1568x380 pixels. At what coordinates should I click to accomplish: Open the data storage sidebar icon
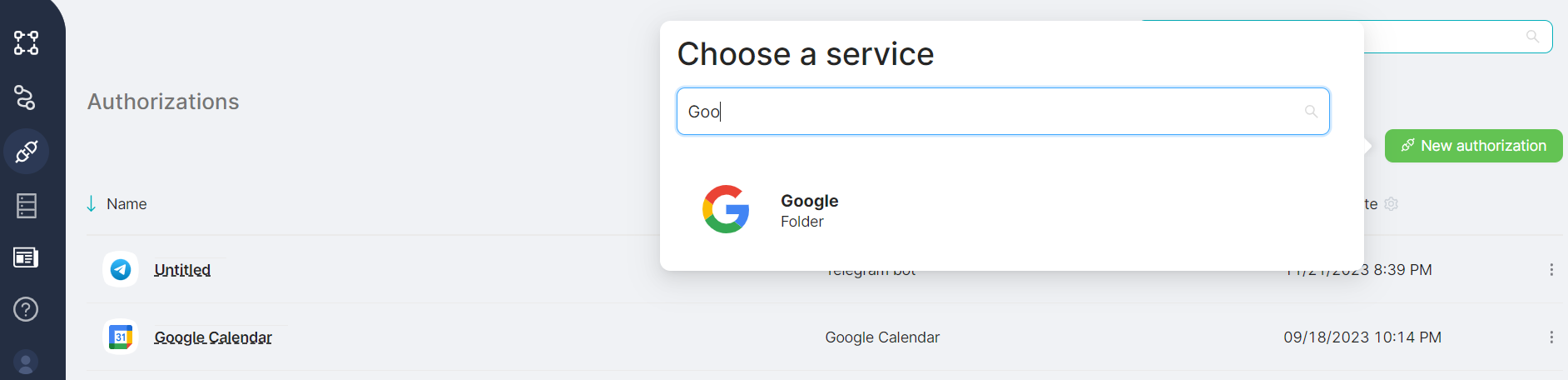(x=26, y=205)
